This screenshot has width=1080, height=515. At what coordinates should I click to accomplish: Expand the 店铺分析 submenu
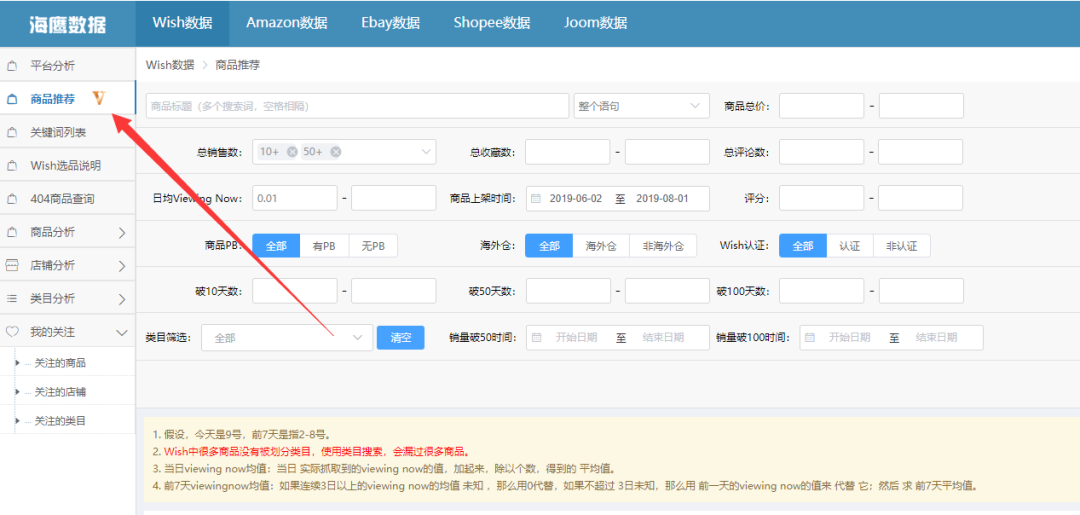click(x=122, y=266)
